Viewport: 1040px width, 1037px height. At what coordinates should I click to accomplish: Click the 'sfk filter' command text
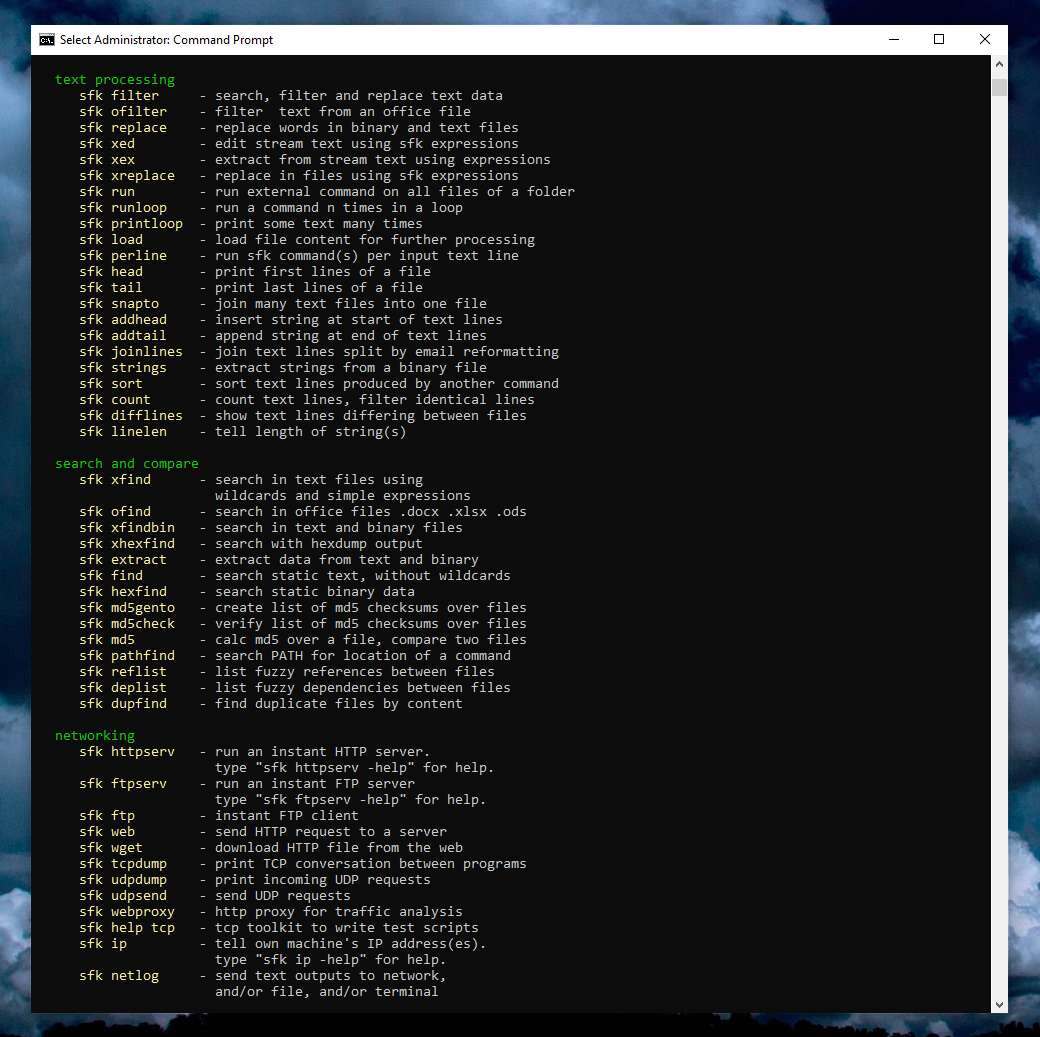coord(119,96)
